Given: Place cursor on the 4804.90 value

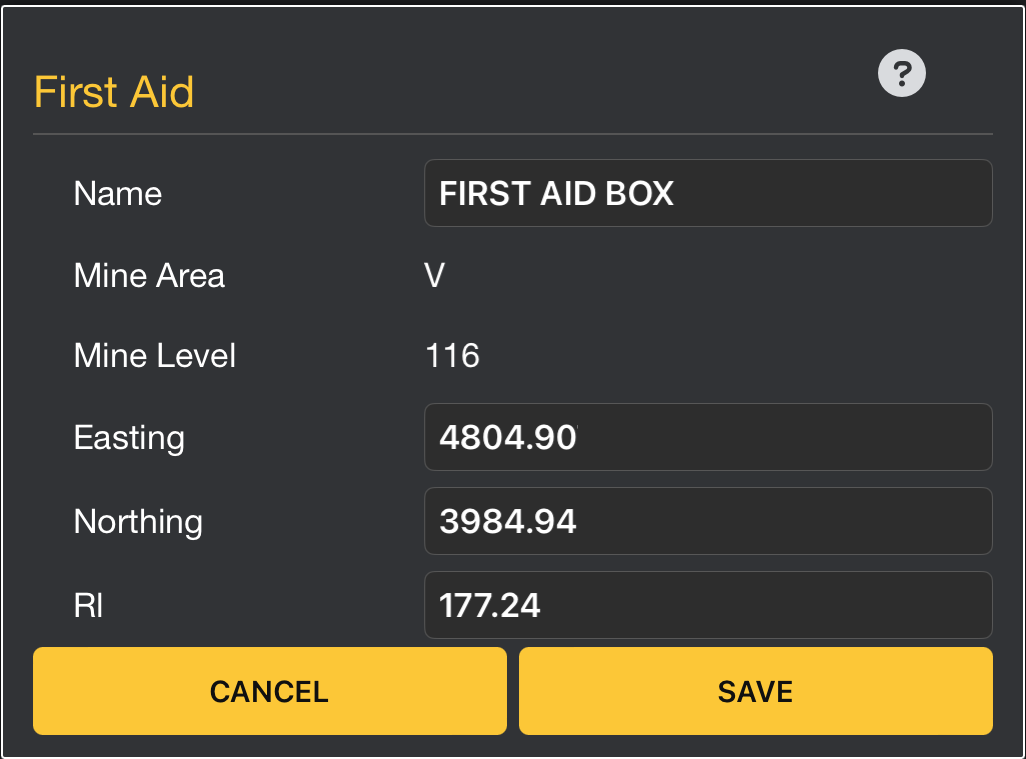Looking at the screenshot, I should click(x=508, y=438).
